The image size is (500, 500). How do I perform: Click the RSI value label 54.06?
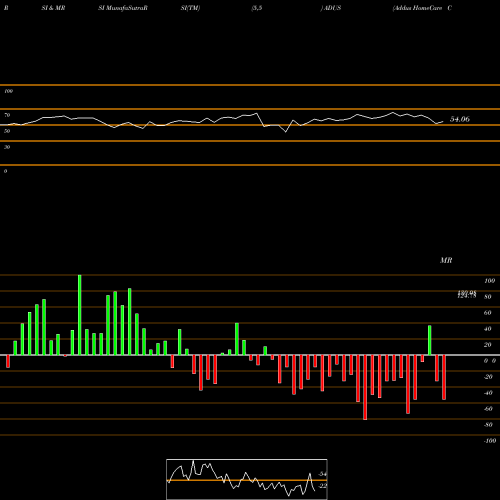[x=460, y=119]
